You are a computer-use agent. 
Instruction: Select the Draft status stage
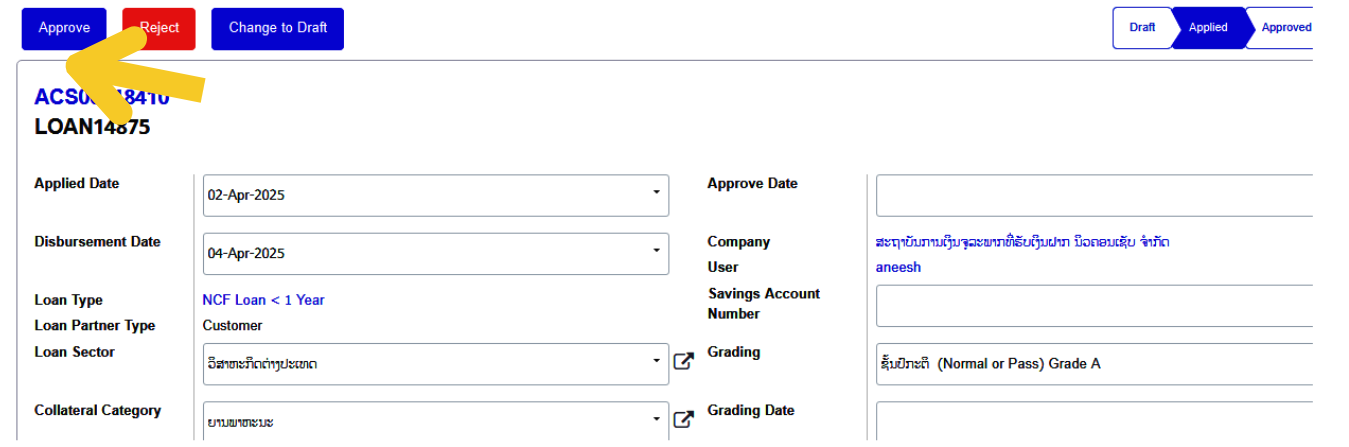point(1142,28)
